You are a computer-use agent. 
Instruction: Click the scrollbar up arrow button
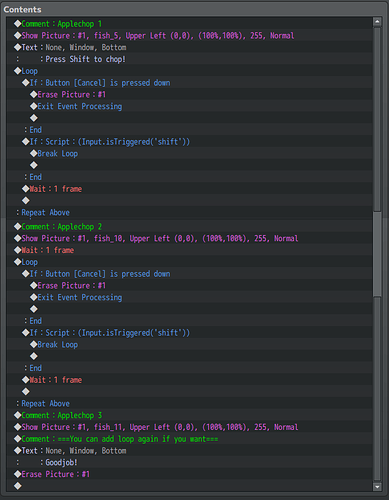[x=377, y=22]
